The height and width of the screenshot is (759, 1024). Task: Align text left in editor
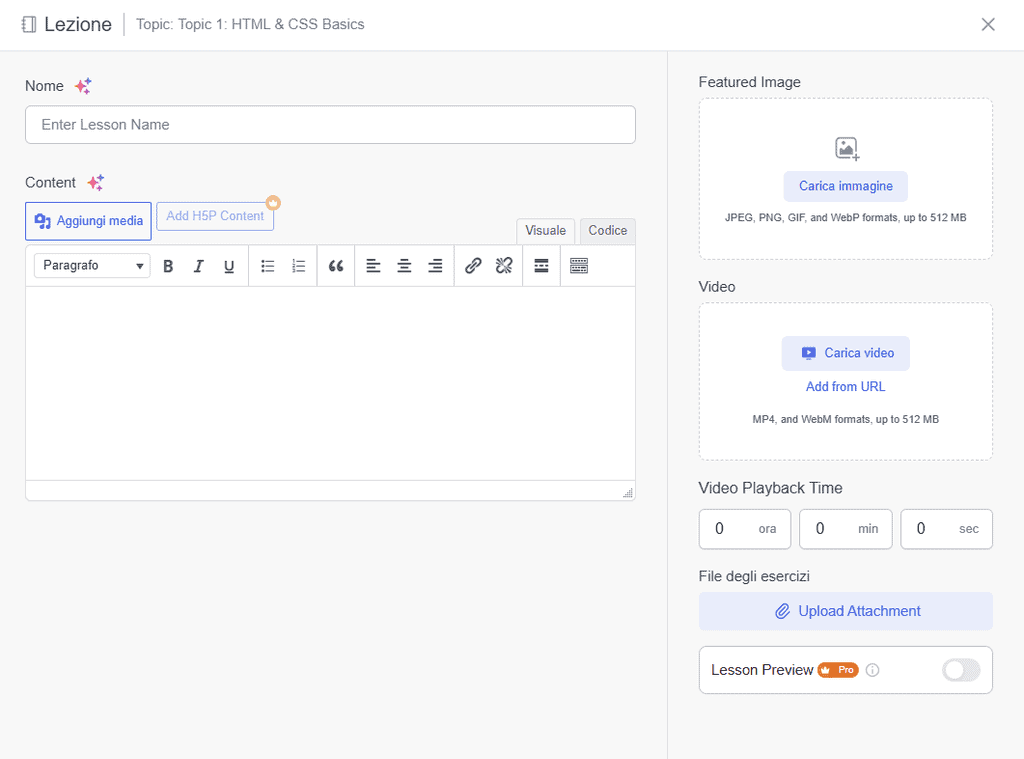click(x=373, y=266)
